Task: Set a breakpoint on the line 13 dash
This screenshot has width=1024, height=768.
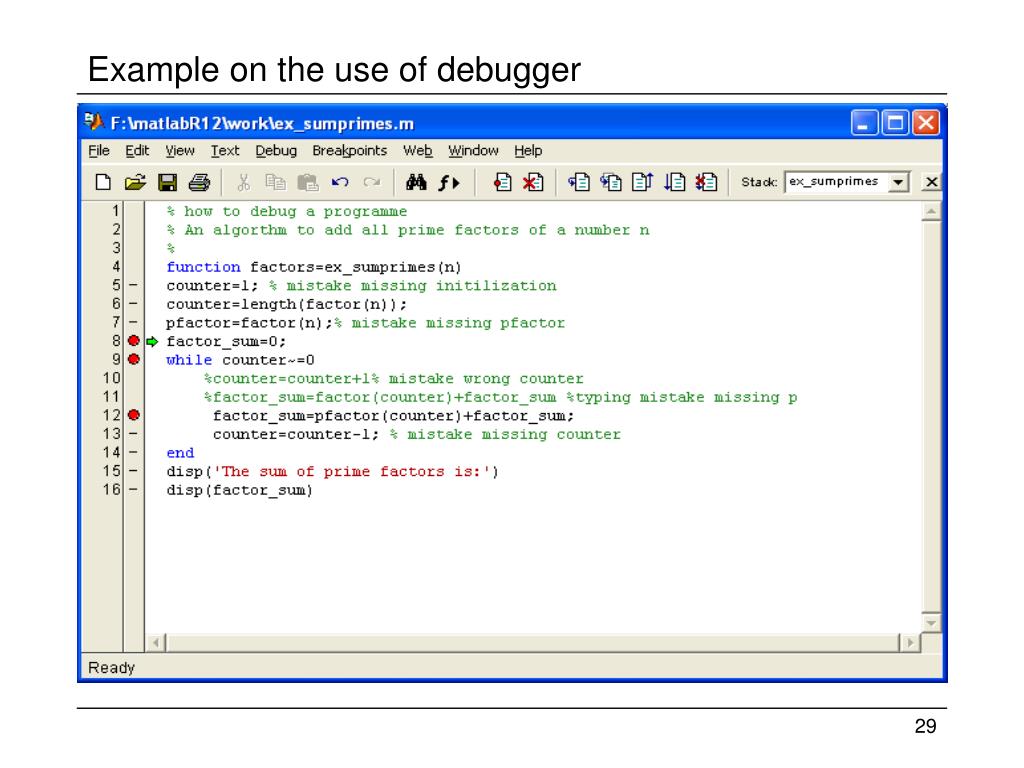Action: point(133,434)
